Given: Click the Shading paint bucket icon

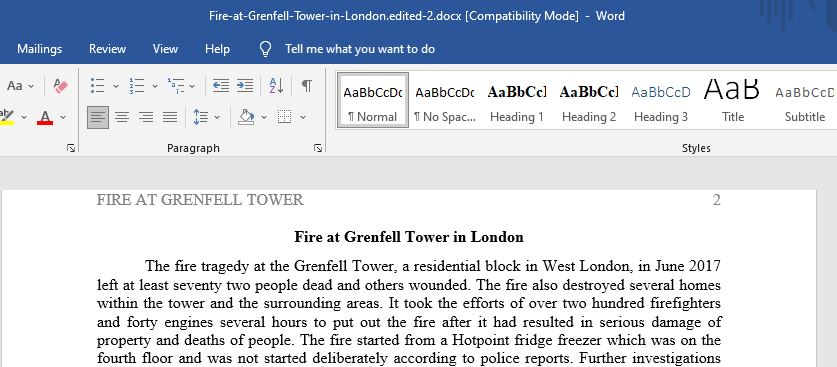Looking at the screenshot, I should tap(246, 117).
